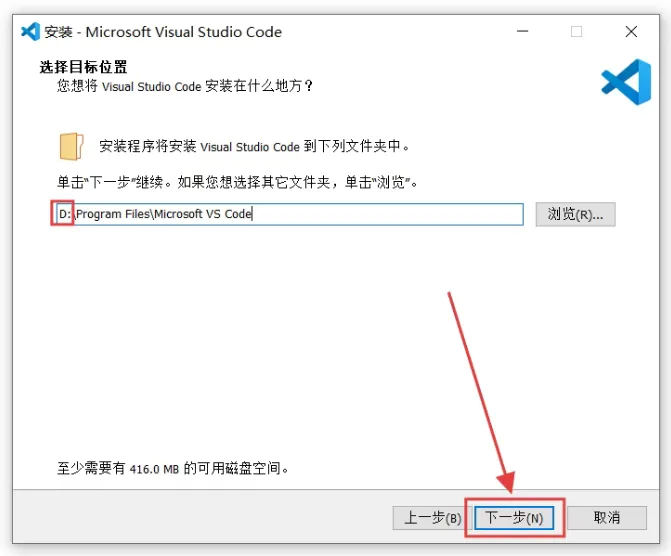Screen dimensions: 671x556
Task: Click the VS Code icon in the title bar
Action: coord(30,31)
